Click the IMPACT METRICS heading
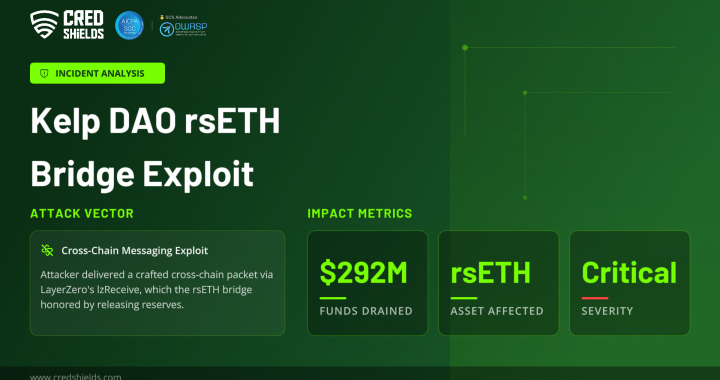This screenshot has width=720, height=380. point(360,213)
